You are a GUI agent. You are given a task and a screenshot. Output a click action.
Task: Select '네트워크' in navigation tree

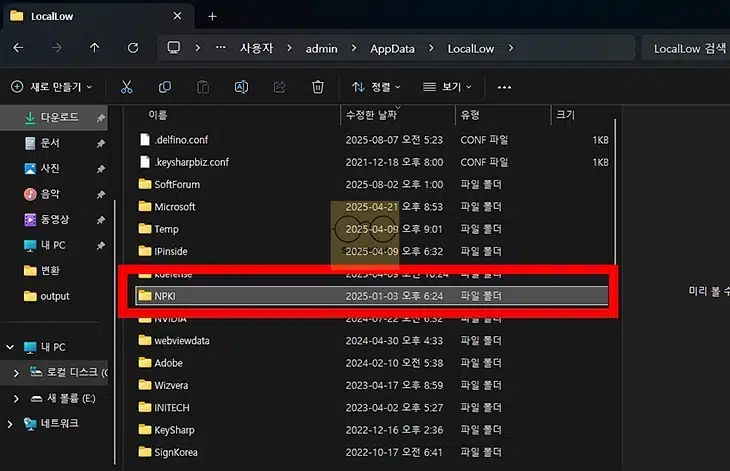coord(60,424)
